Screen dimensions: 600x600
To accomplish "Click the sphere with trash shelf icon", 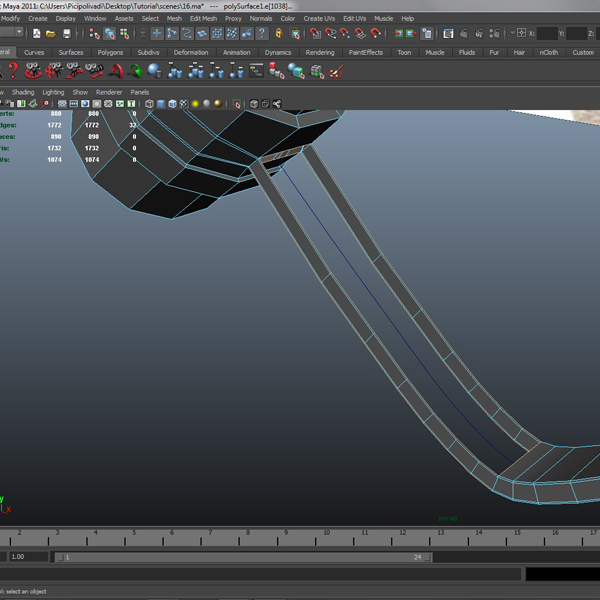I will [x=155, y=71].
